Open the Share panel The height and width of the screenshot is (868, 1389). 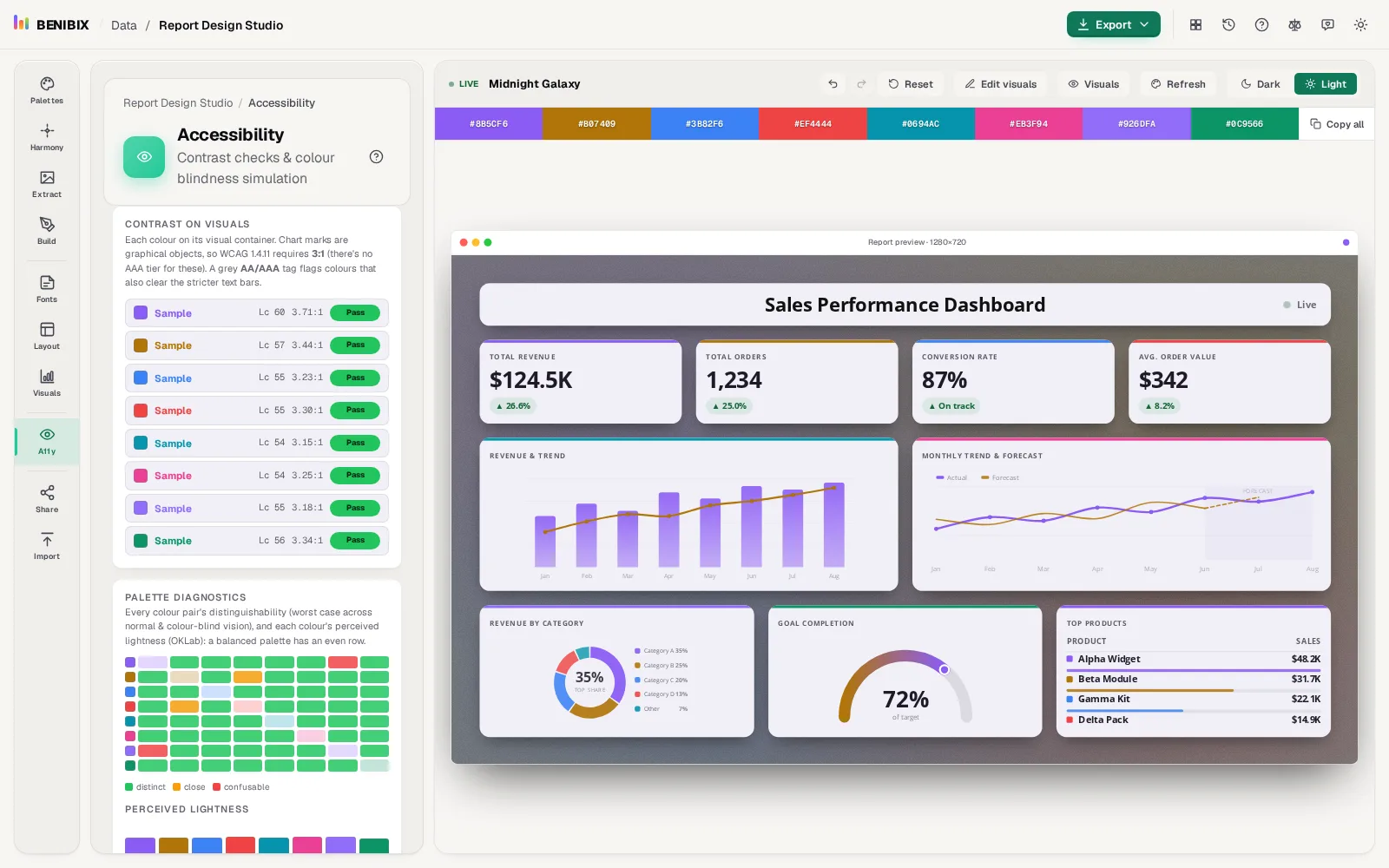pos(47,499)
